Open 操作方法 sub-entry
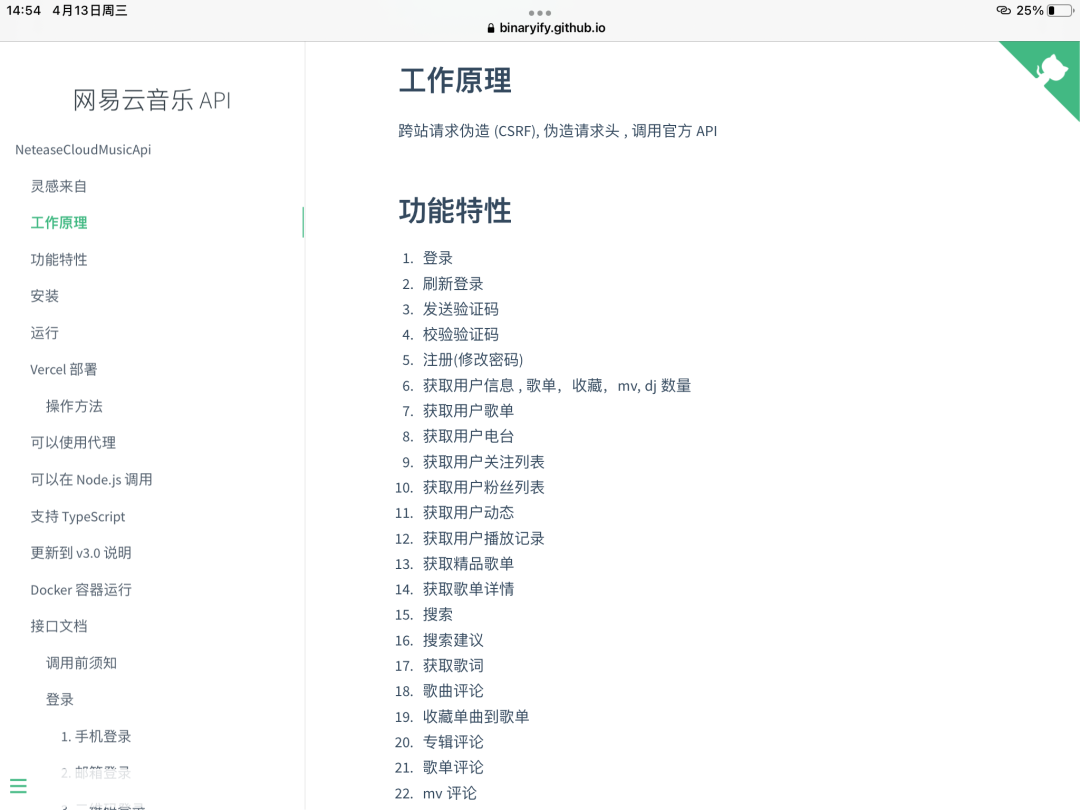This screenshot has width=1080, height=810. click(x=74, y=406)
